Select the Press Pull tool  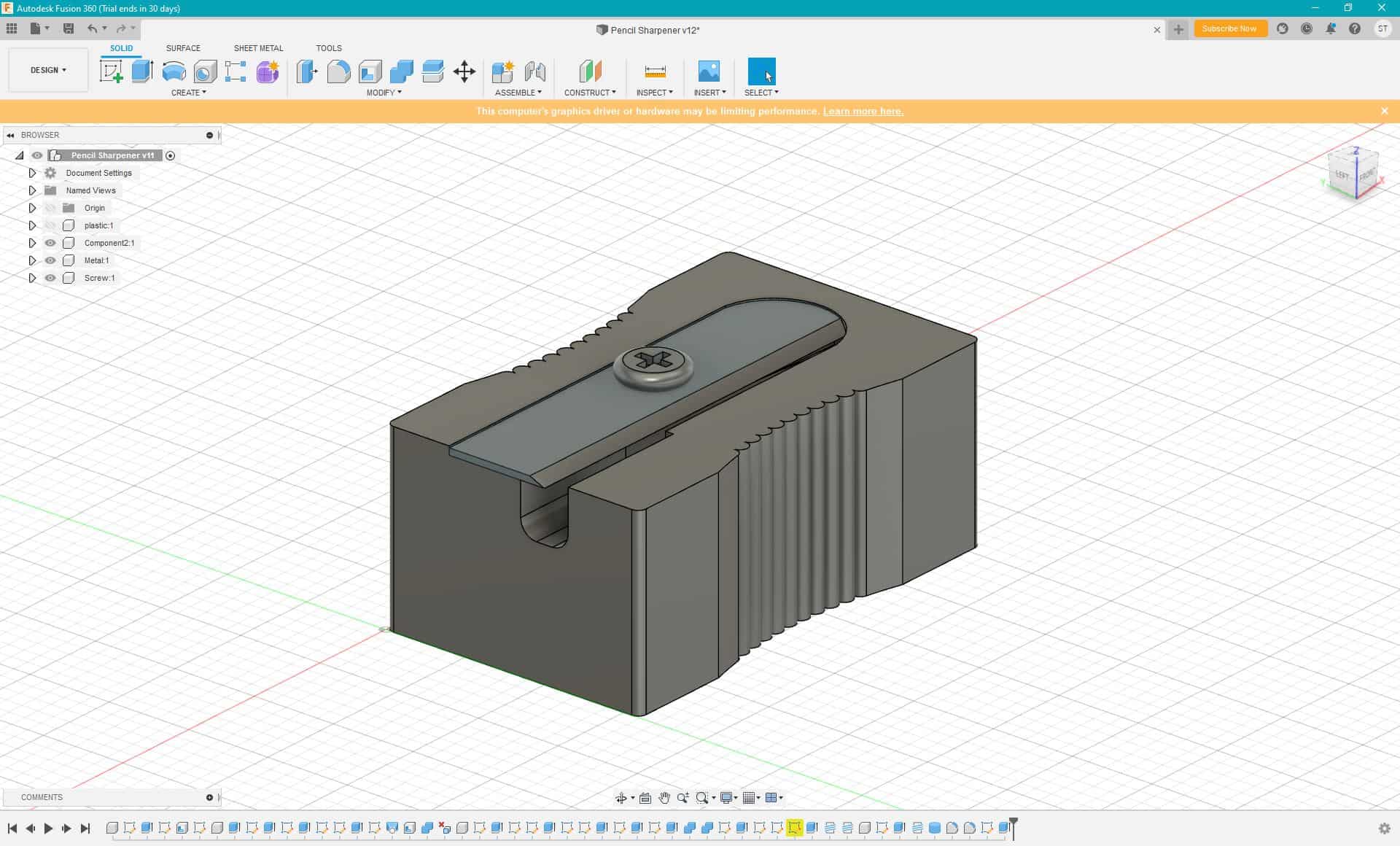[307, 71]
